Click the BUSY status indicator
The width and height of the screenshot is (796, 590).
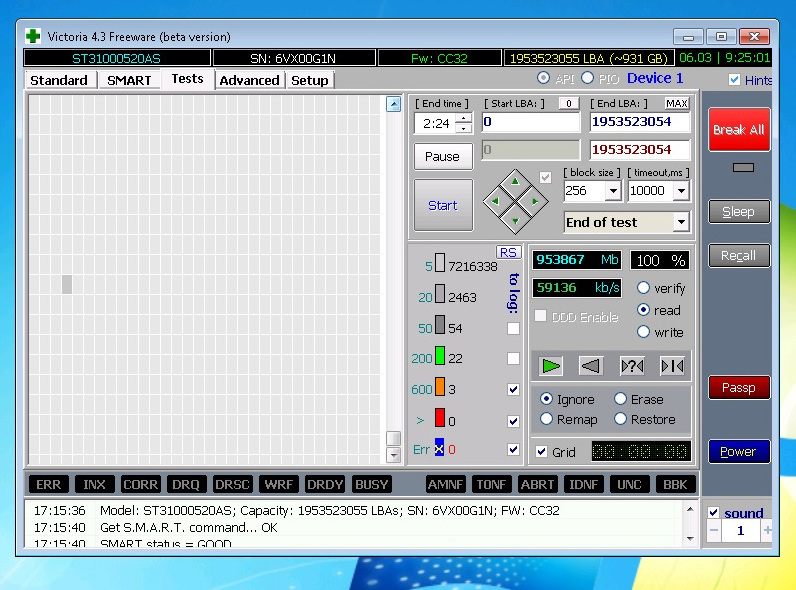371,484
